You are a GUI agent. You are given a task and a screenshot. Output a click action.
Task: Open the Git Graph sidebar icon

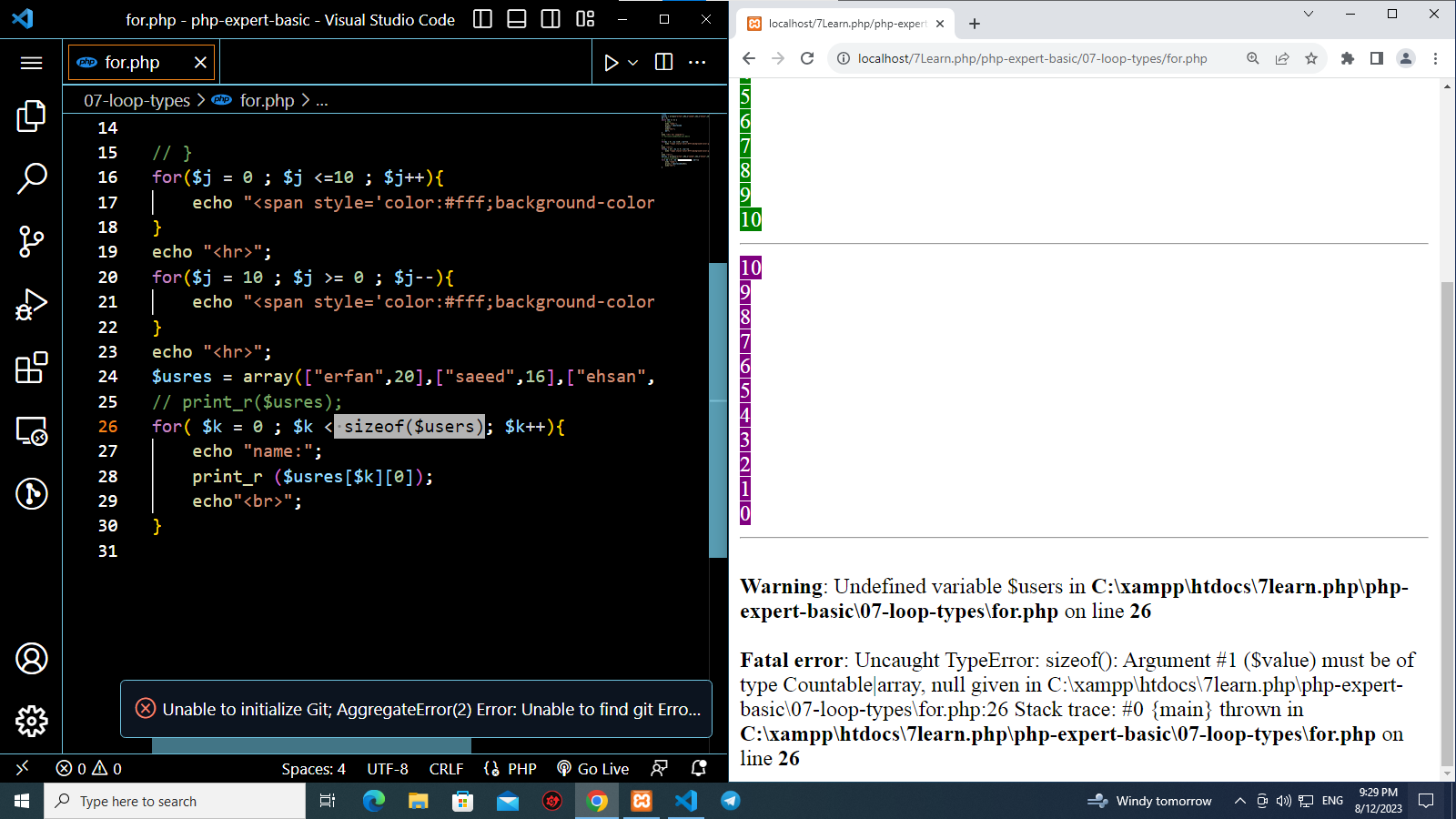pyautogui.click(x=31, y=493)
